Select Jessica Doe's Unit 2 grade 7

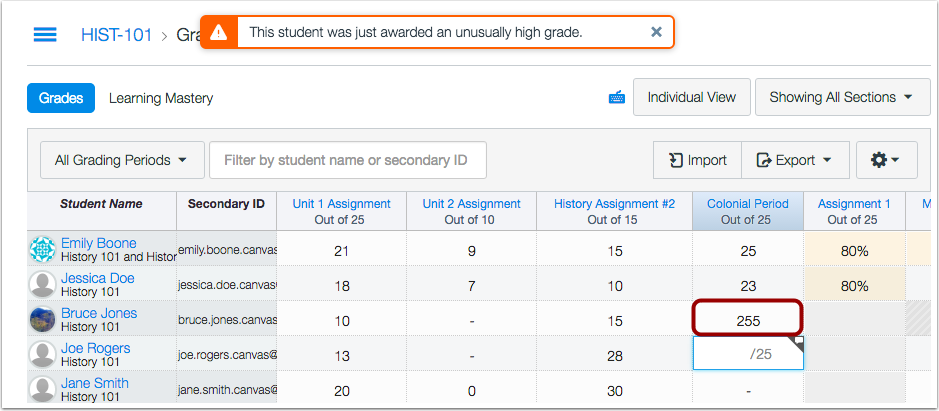[x=471, y=285]
